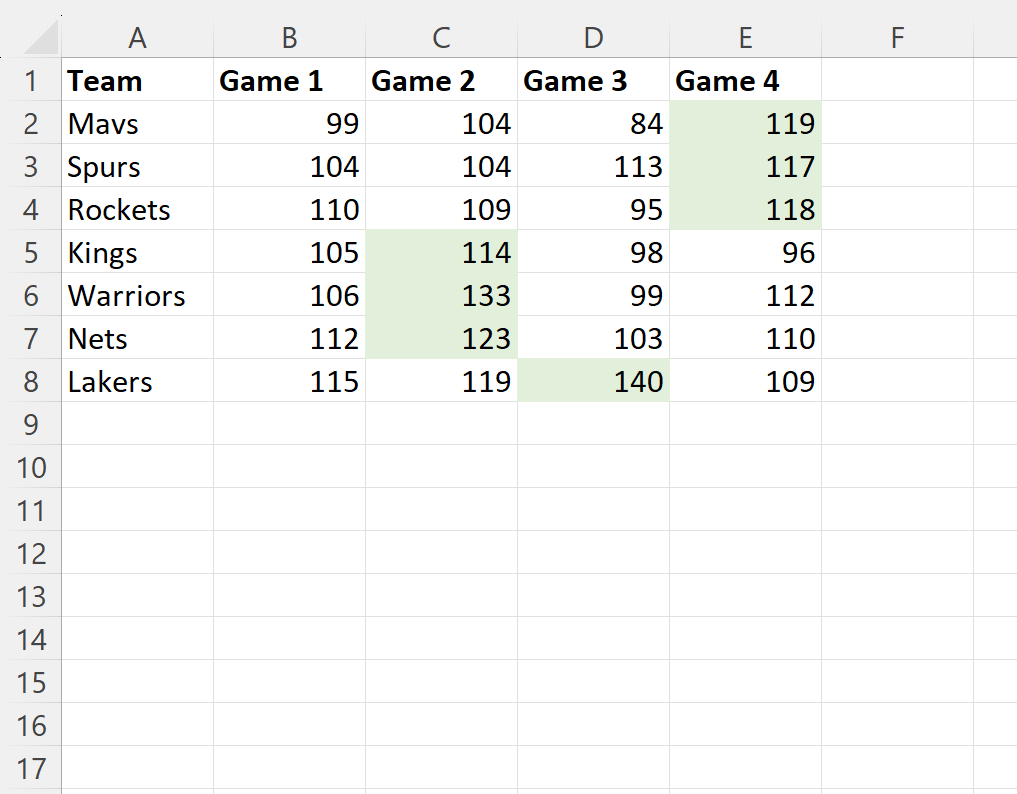The height and width of the screenshot is (794, 1017).
Task: Click the cell containing Lakers
Action: pyautogui.click(x=137, y=381)
